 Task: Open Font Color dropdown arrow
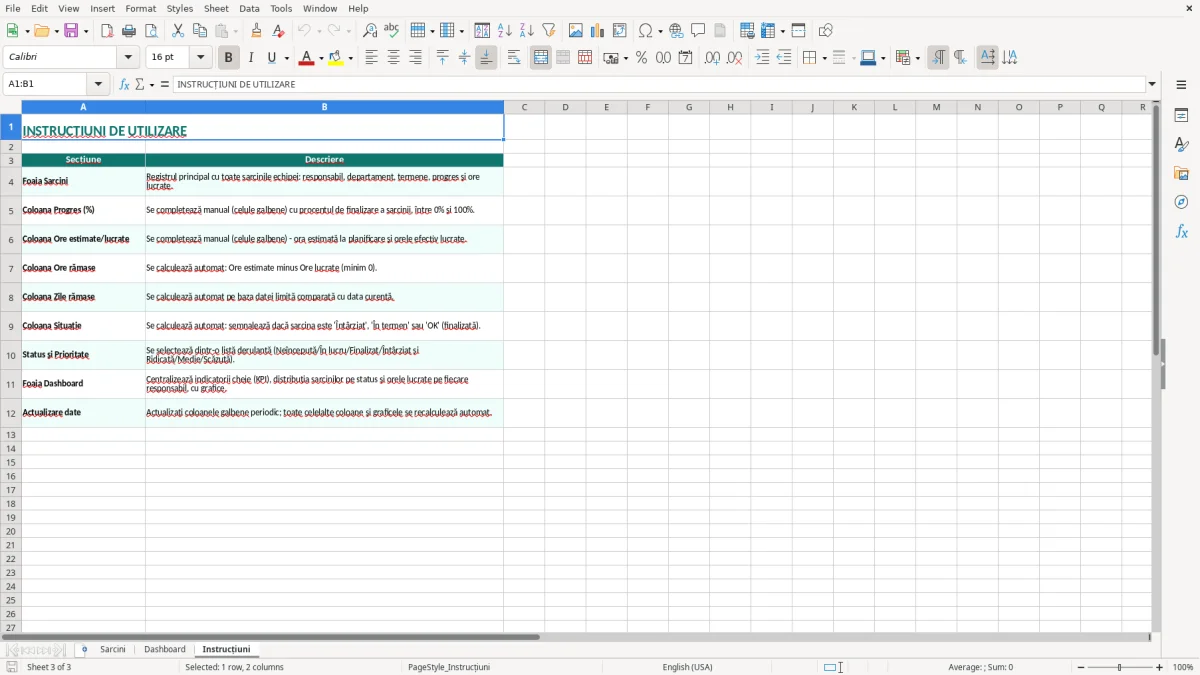(x=321, y=58)
